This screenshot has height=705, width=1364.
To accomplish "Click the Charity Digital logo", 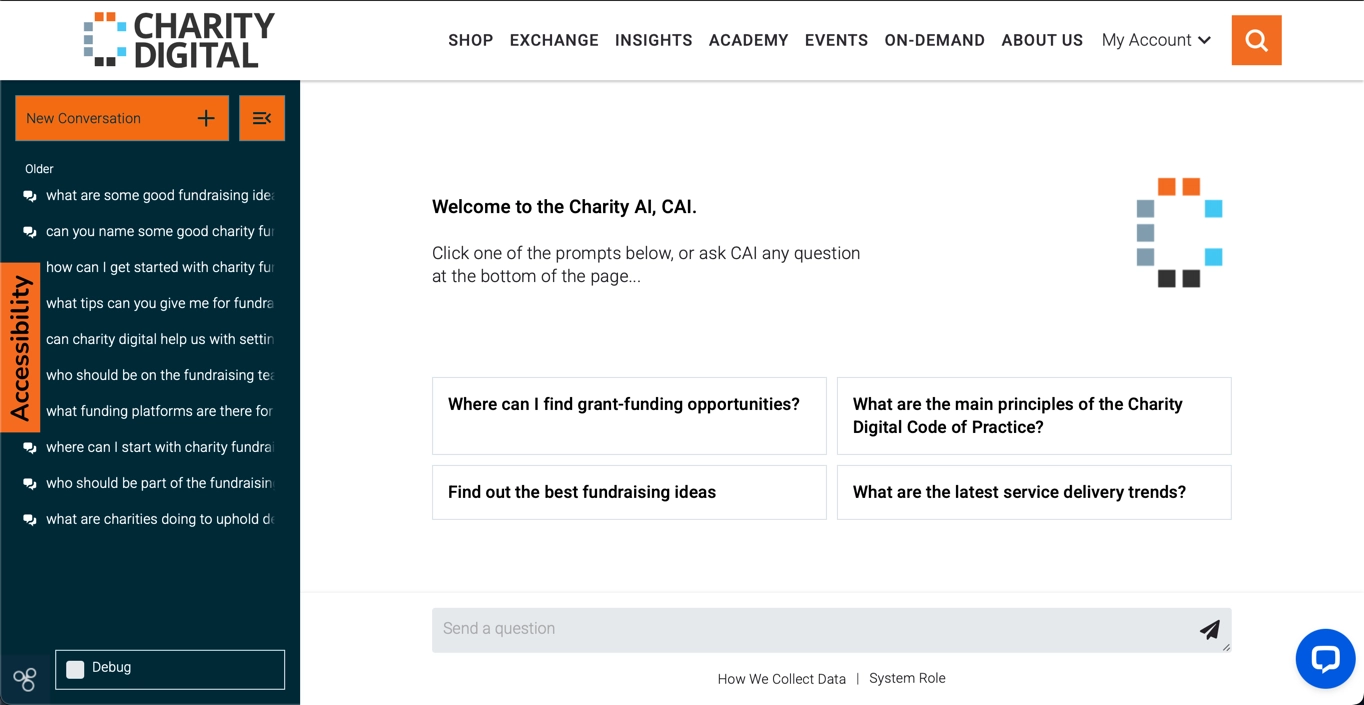I will click(x=179, y=40).
